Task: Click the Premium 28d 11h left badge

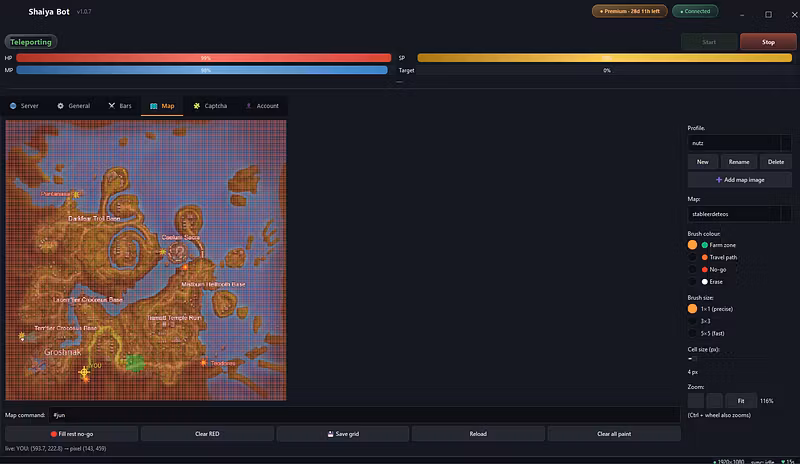Action: click(x=630, y=11)
